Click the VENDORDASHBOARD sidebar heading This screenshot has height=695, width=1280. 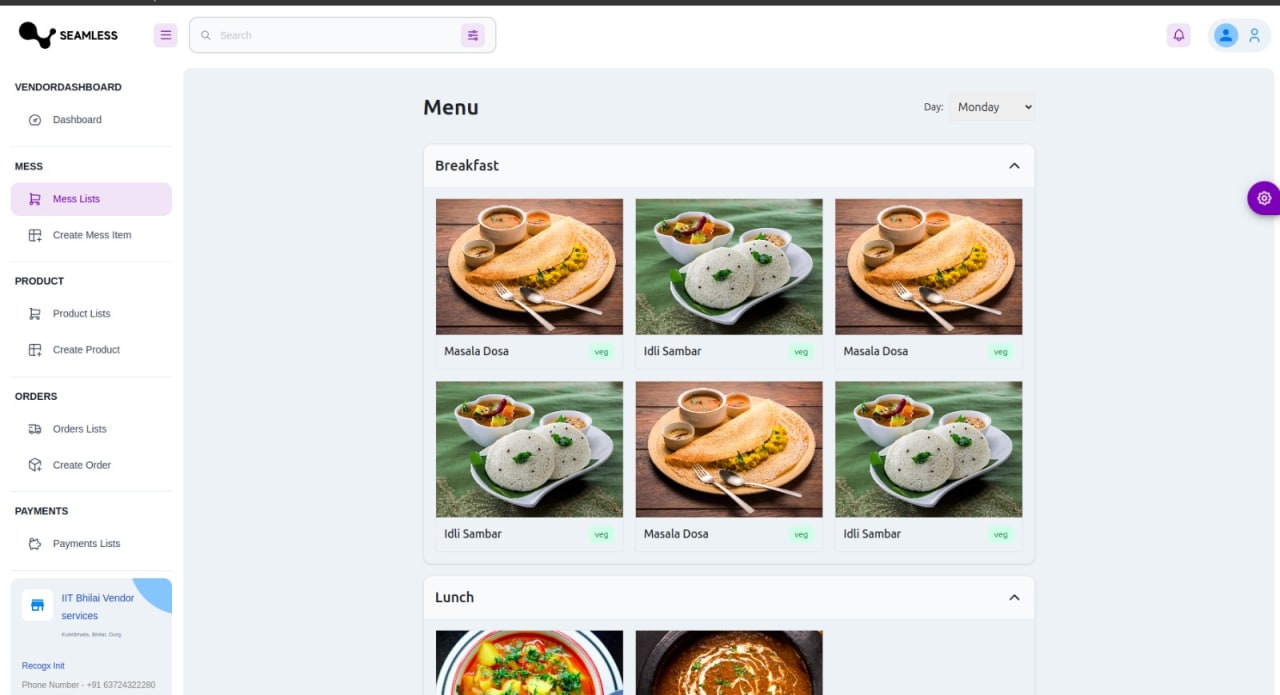[x=68, y=87]
